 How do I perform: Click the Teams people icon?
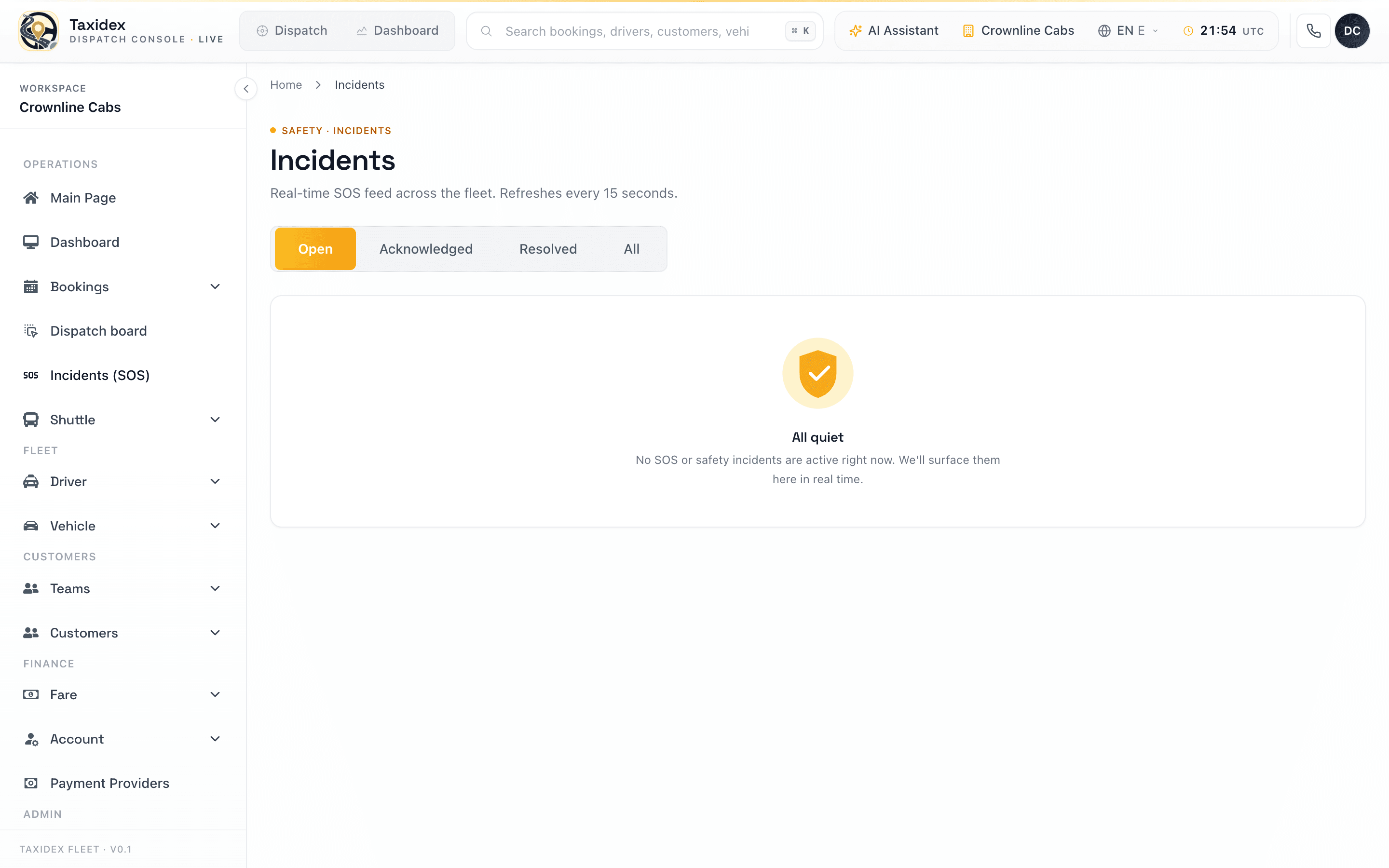(x=31, y=588)
